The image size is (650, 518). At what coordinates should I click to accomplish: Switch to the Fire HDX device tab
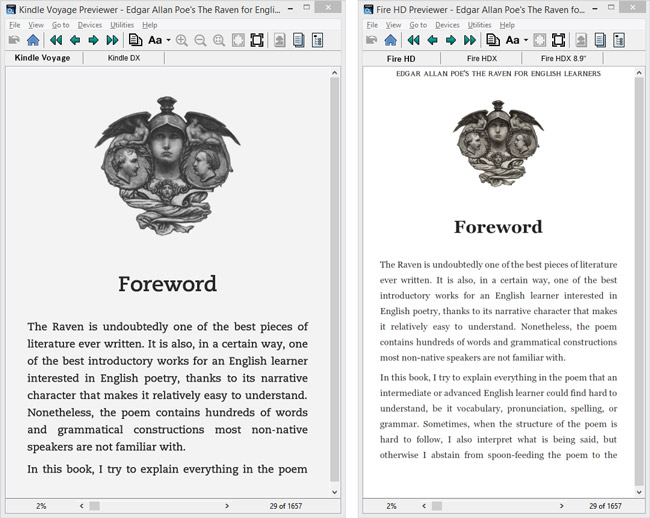tap(482, 58)
